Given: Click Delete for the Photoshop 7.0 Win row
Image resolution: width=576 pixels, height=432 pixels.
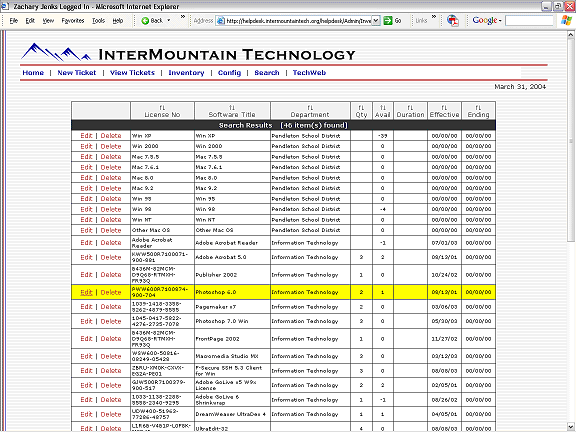Looking at the screenshot, I should point(111,321).
